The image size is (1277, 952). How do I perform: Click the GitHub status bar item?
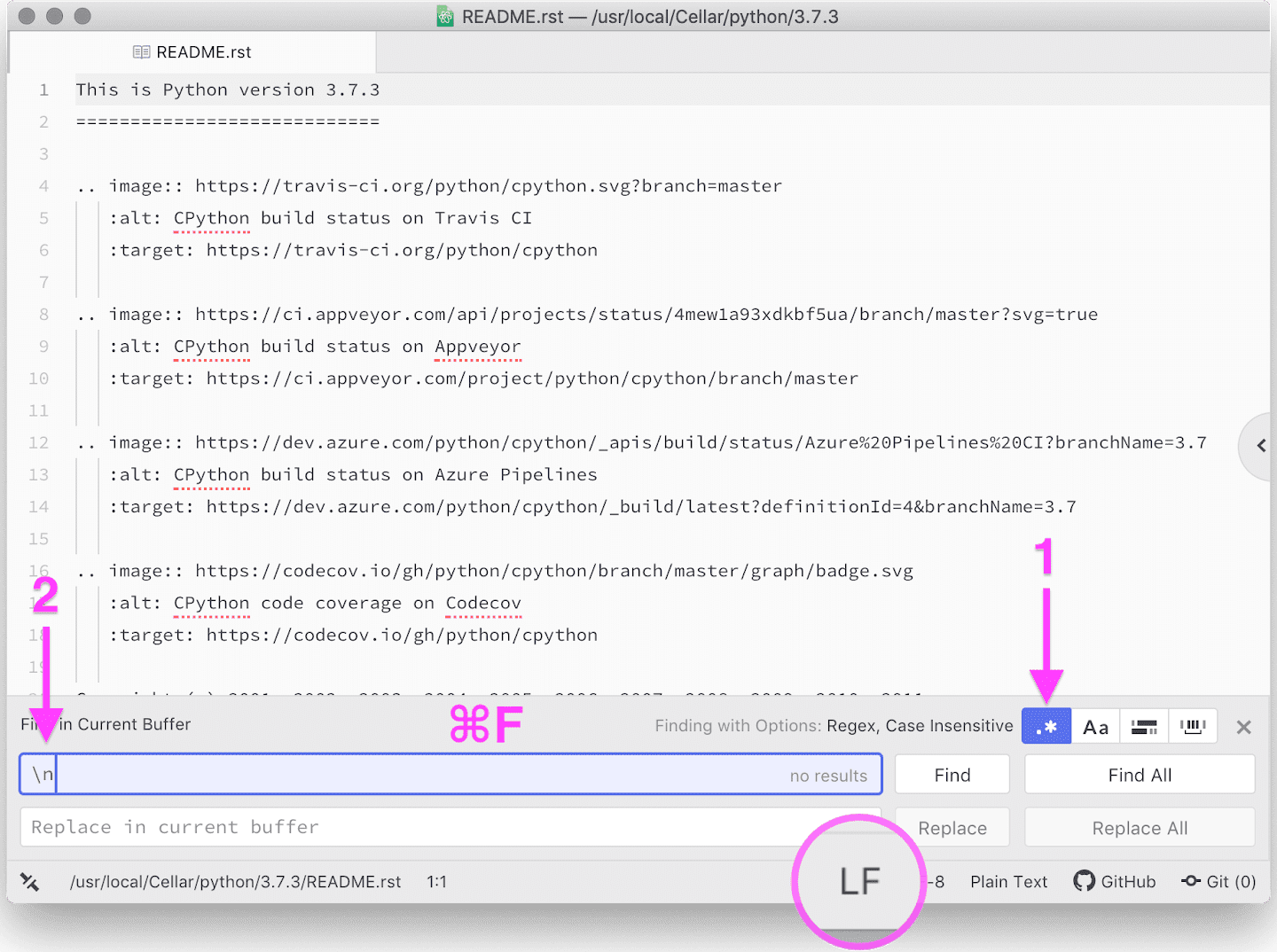[x=1115, y=882]
